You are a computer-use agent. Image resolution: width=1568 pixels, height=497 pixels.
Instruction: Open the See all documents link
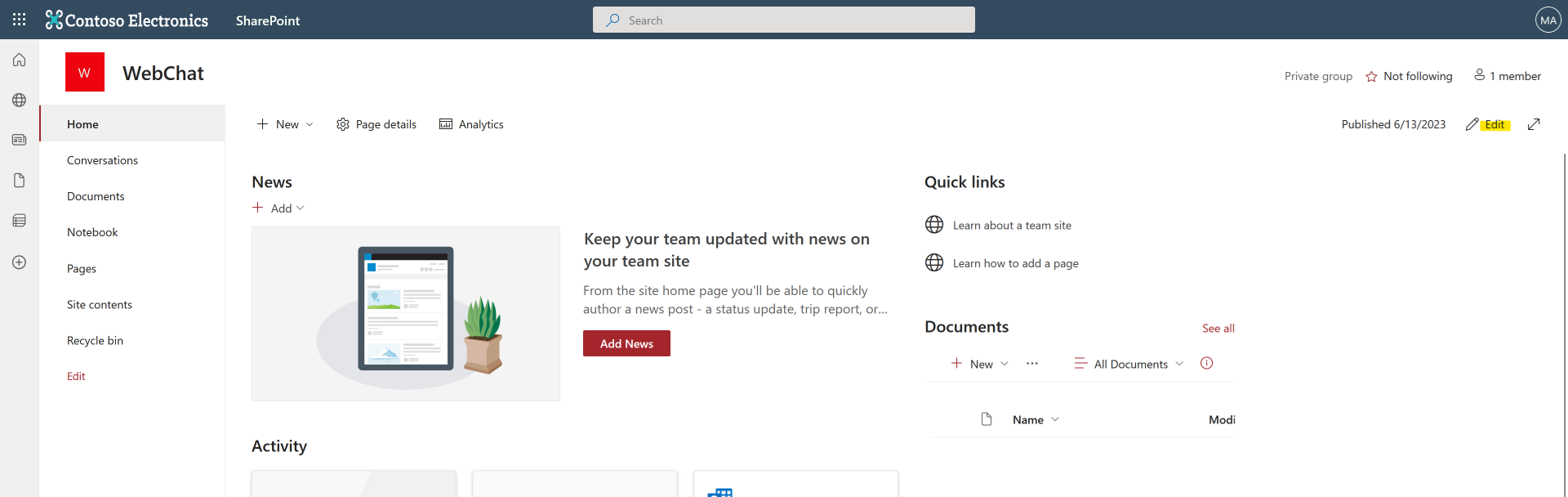1218,328
